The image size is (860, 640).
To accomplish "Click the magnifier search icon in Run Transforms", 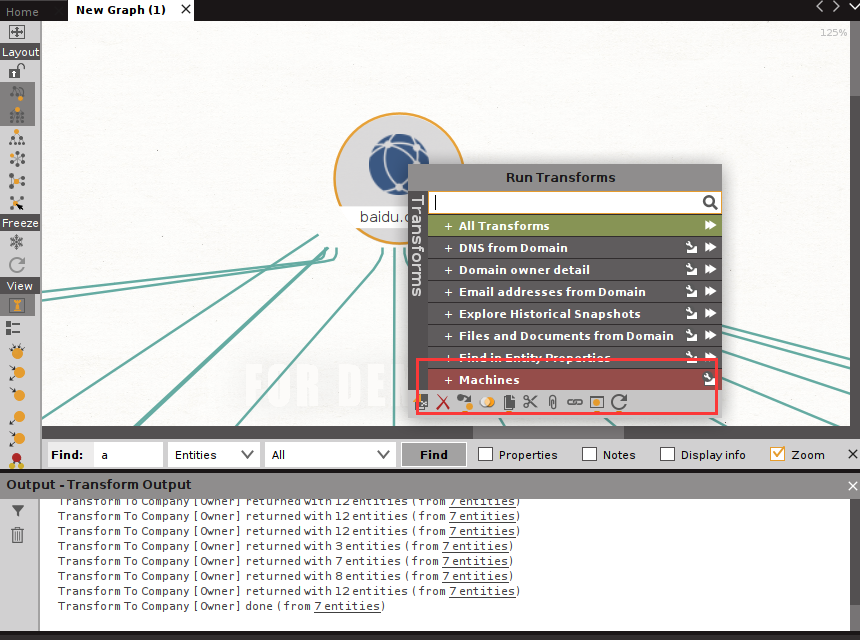I will pyautogui.click(x=710, y=202).
